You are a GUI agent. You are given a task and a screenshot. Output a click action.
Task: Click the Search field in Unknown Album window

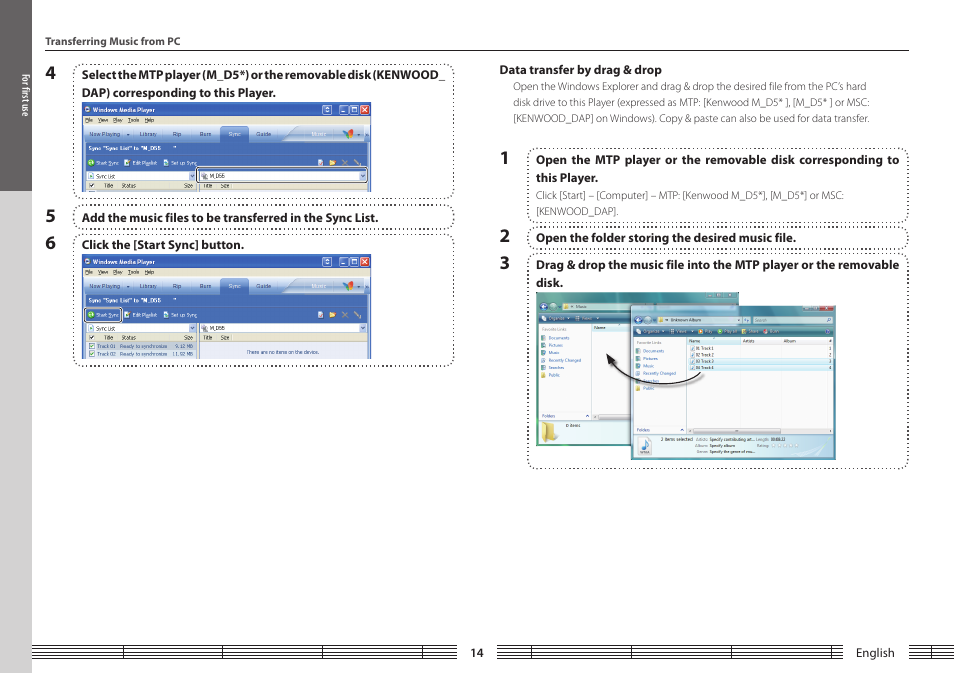pyautogui.click(x=791, y=320)
